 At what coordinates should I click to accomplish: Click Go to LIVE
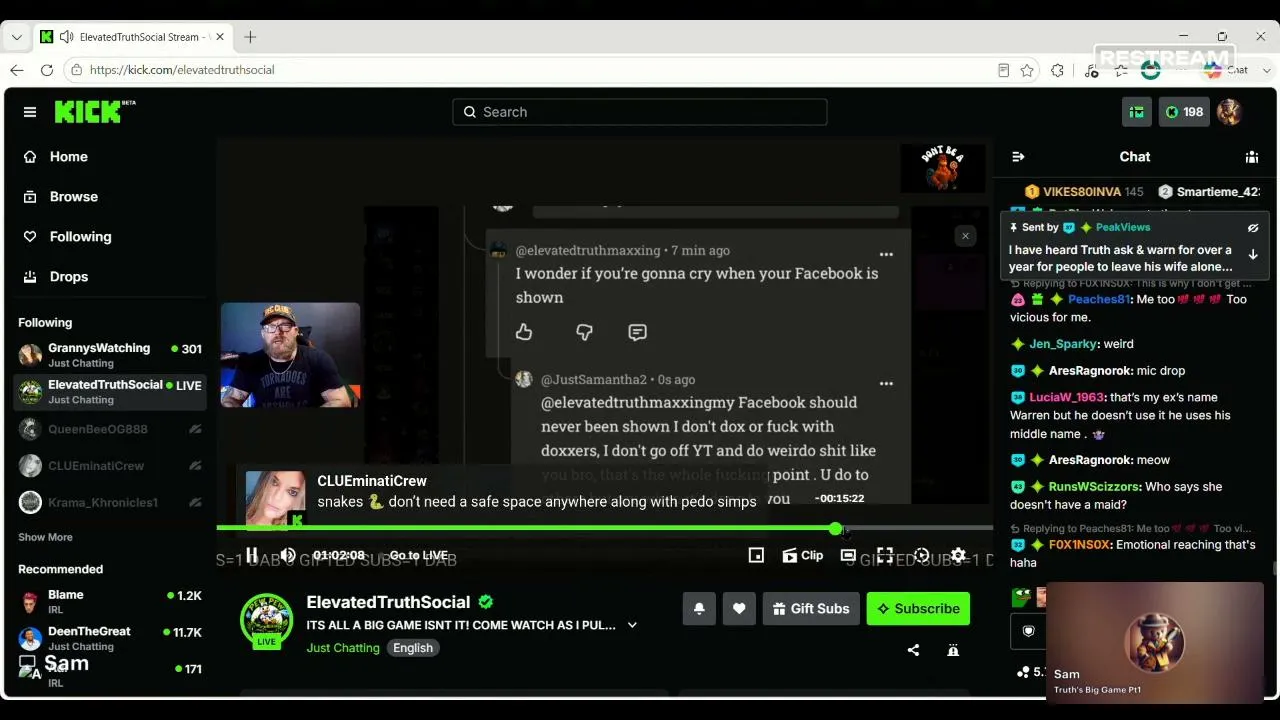pos(418,555)
